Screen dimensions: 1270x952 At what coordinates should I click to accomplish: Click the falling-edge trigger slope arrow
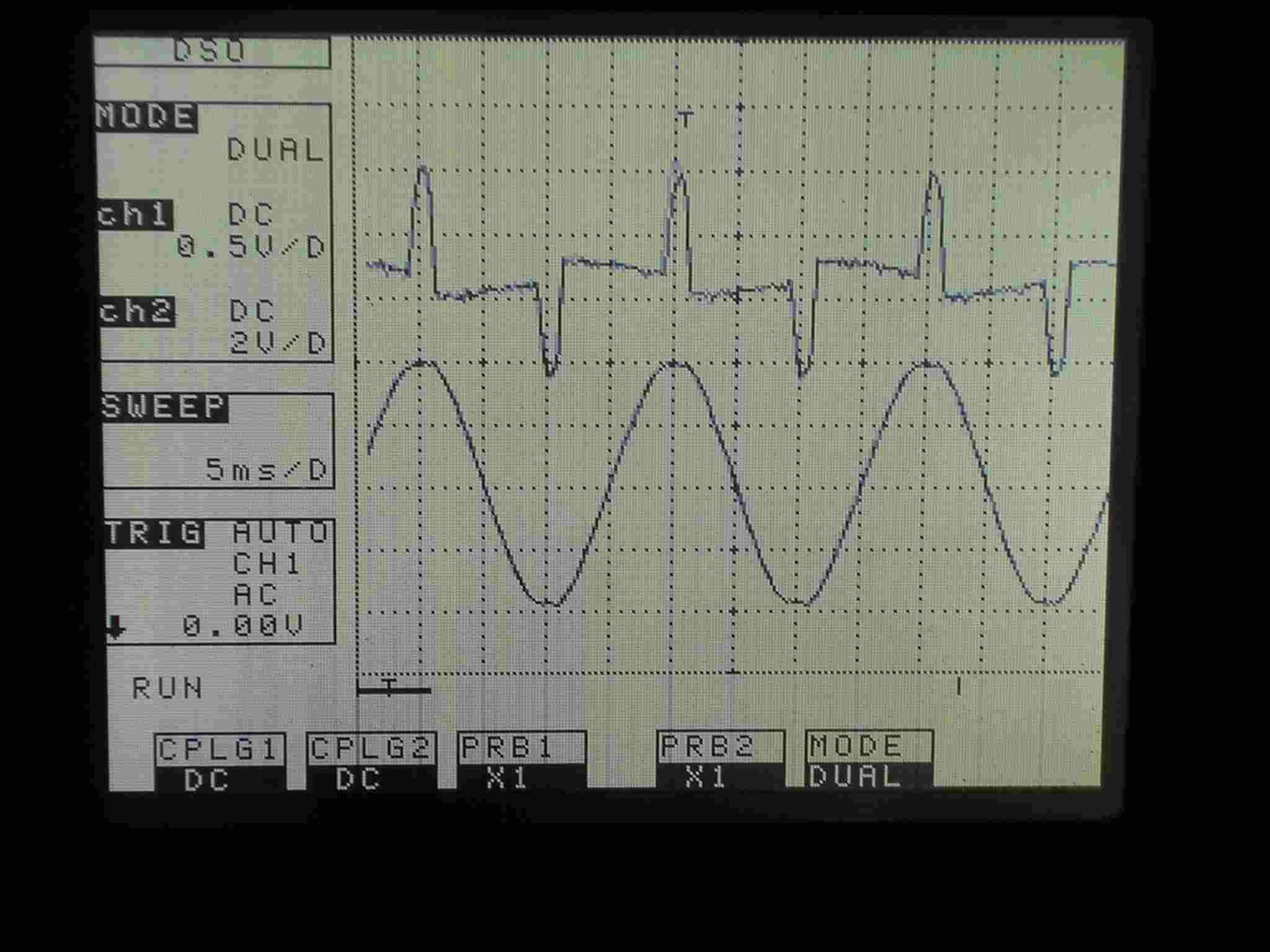tap(115, 627)
